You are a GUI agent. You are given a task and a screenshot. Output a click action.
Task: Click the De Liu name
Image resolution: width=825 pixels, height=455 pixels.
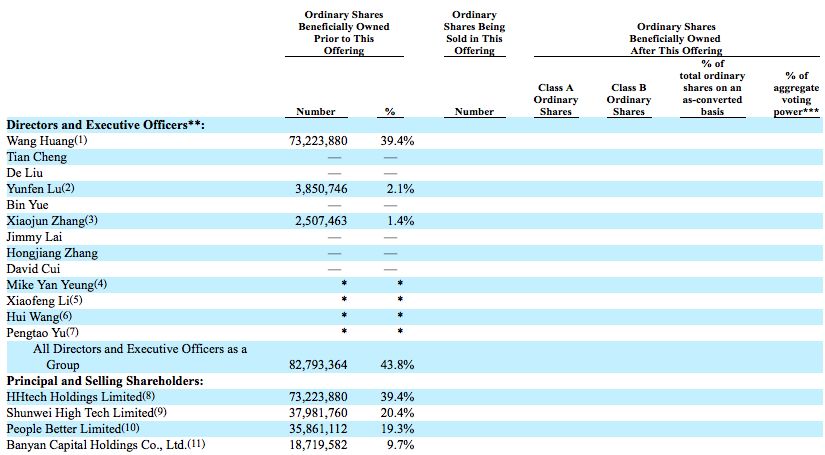(x=24, y=173)
